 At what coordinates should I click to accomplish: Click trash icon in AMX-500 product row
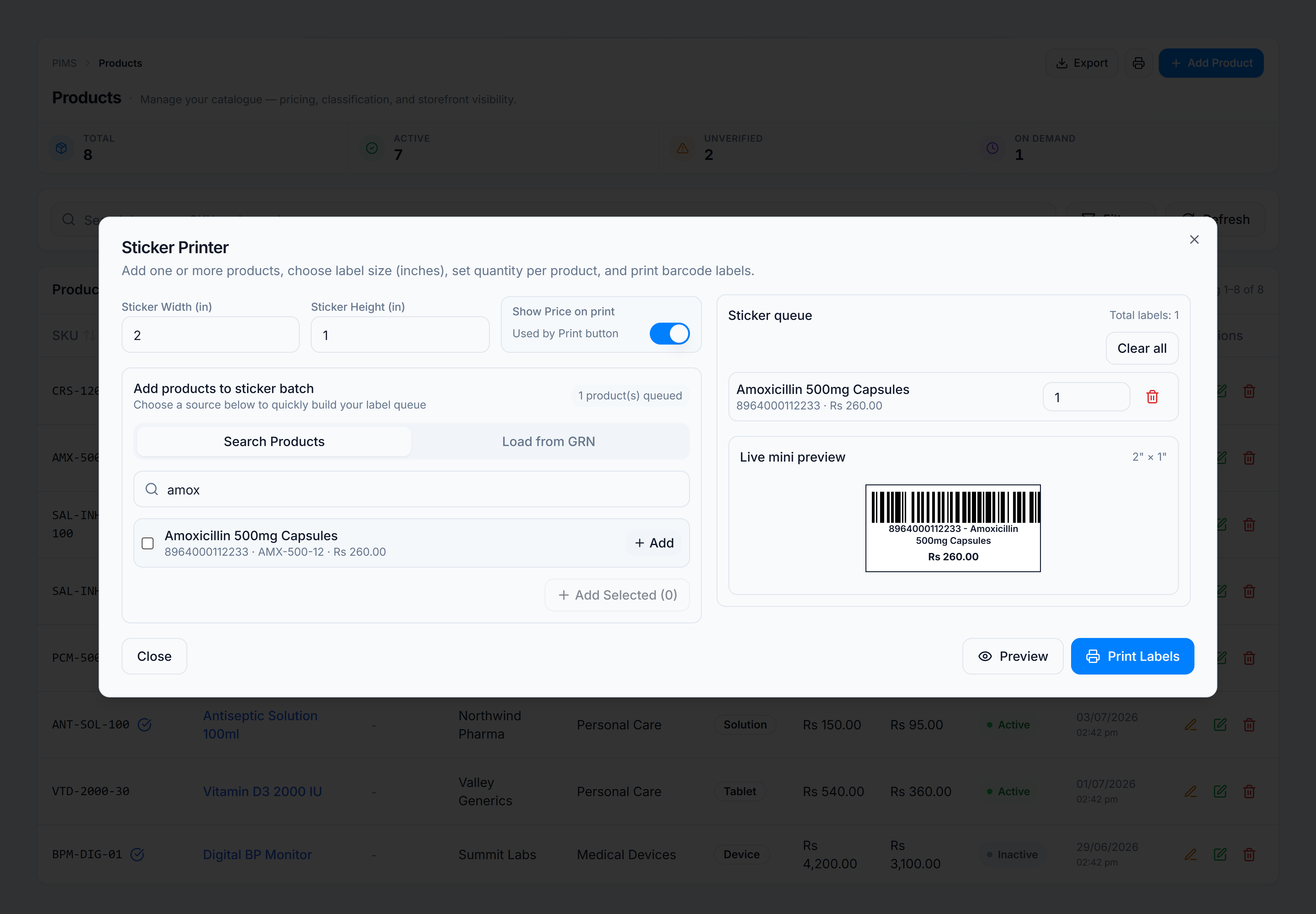[1249, 458]
